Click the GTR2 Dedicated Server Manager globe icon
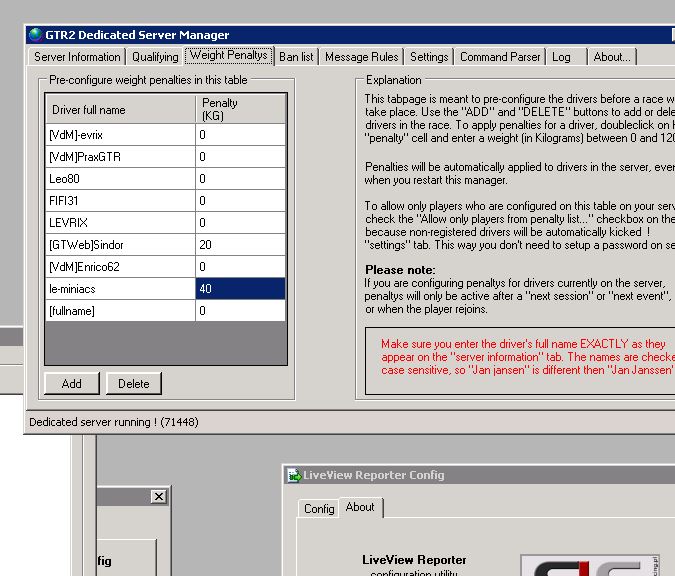 point(35,35)
